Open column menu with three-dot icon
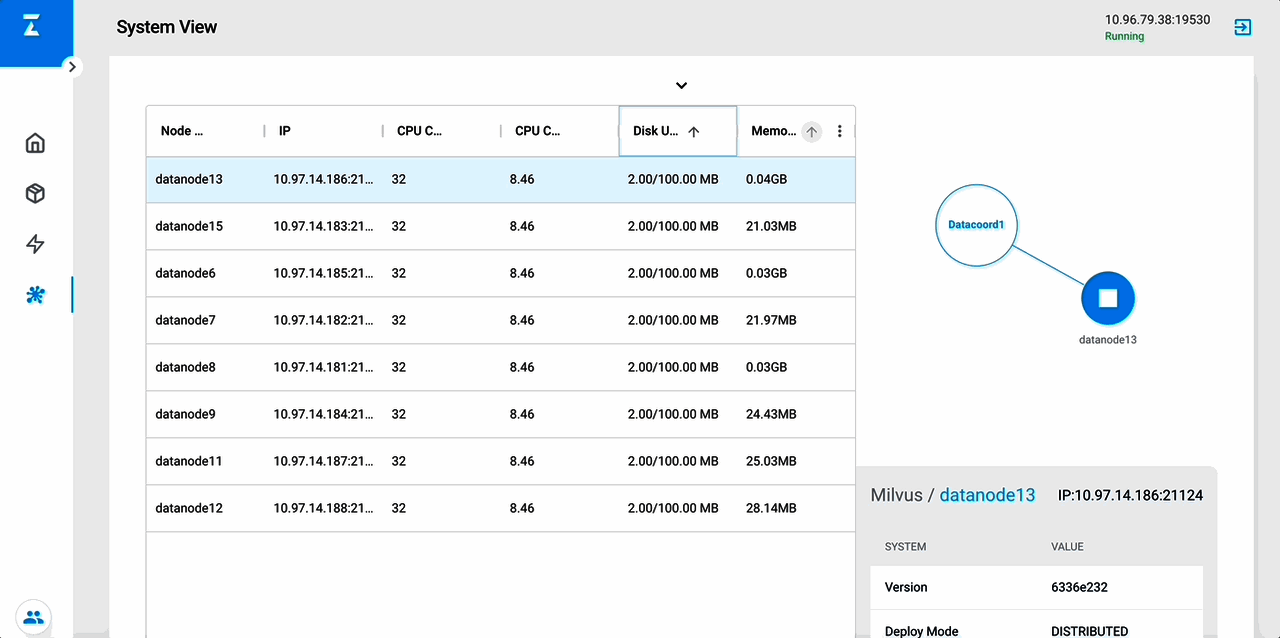Image resolution: width=1280 pixels, height=638 pixels. (839, 131)
